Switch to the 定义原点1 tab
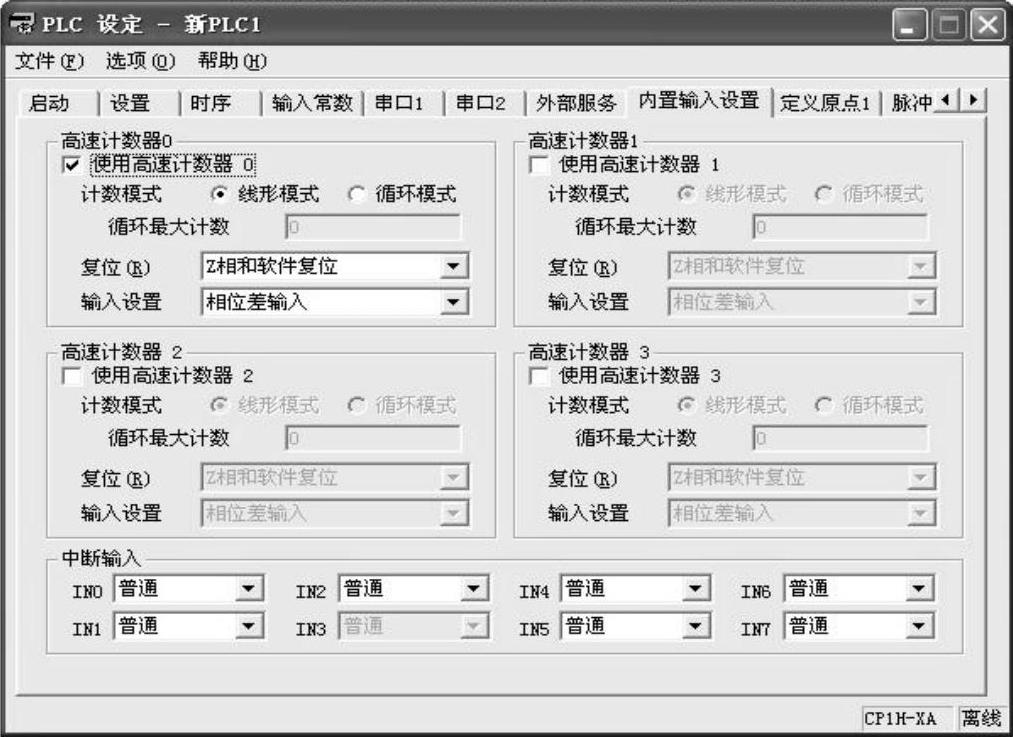This screenshot has width=1013, height=737. click(x=825, y=103)
